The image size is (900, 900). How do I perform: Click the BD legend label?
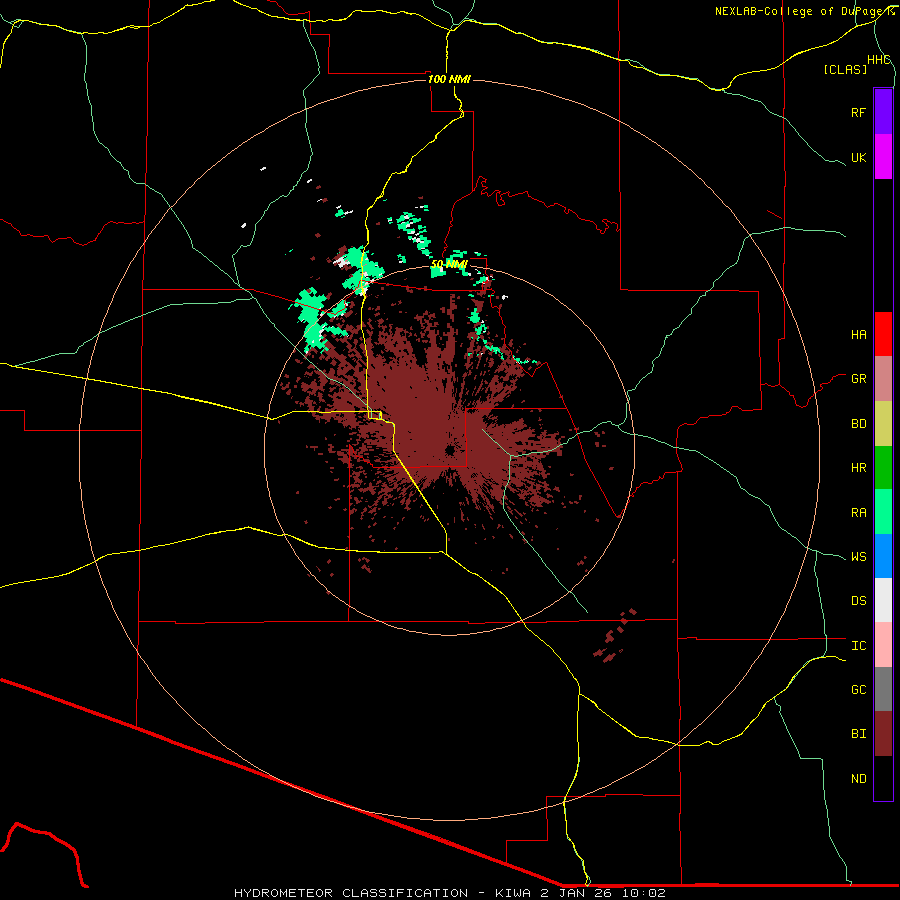coord(858,424)
